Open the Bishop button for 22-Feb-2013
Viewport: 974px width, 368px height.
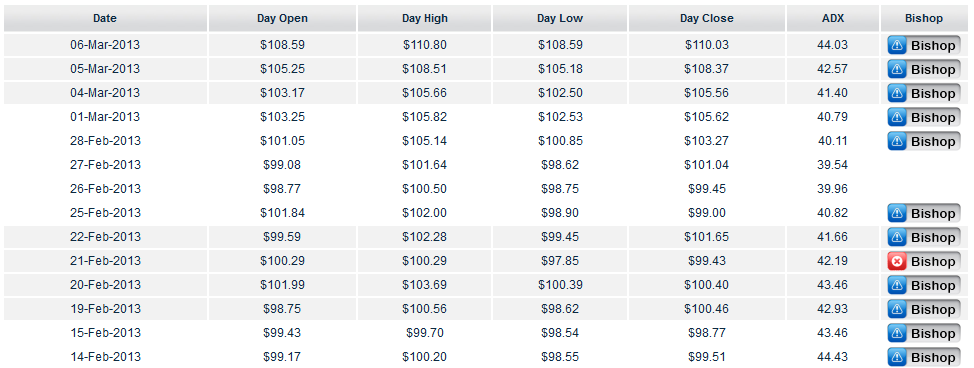pos(924,237)
